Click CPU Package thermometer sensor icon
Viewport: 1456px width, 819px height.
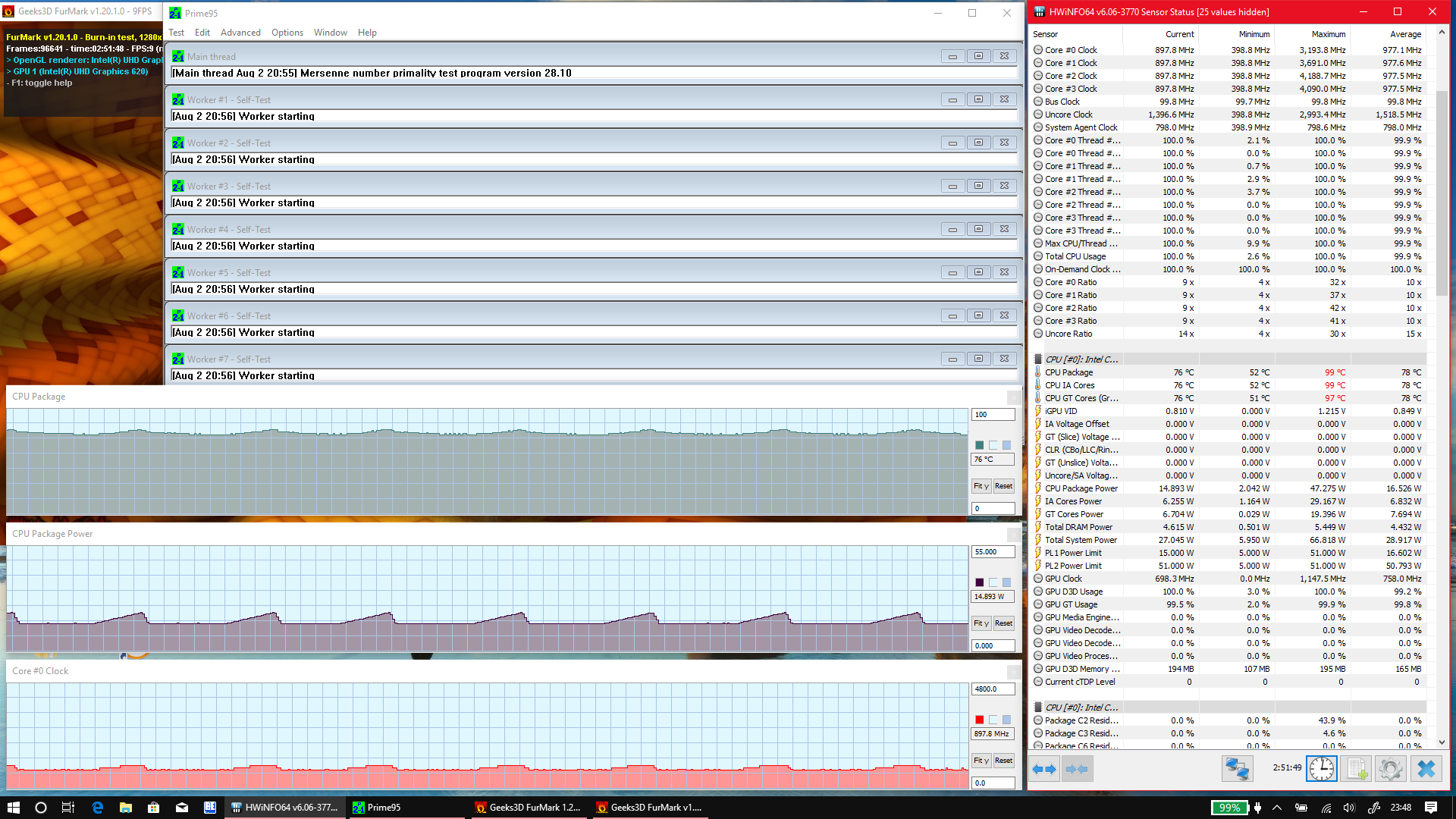[x=1037, y=372]
